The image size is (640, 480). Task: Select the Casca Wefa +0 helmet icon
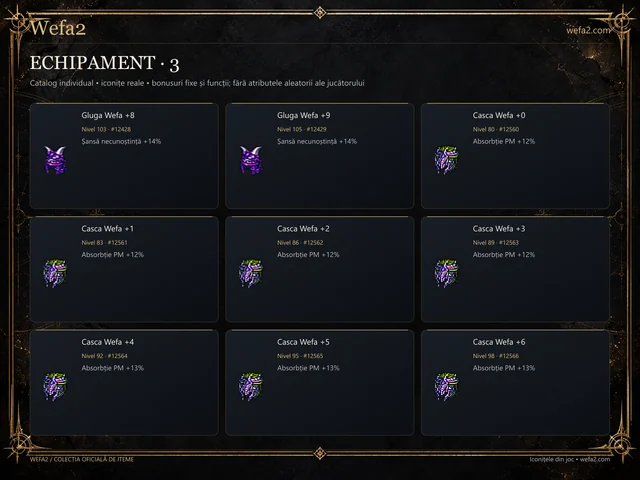coord(446,160)
